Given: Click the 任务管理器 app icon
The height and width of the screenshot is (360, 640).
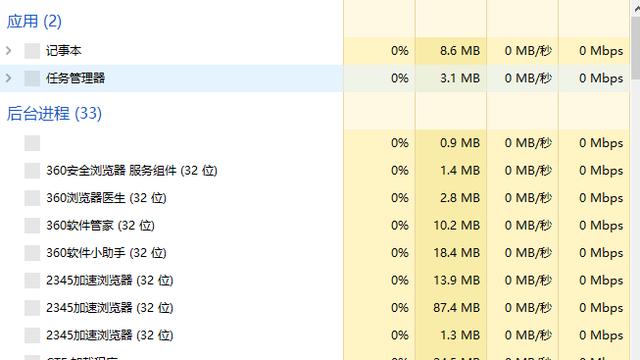Looking at the screenshot, I should (32, 78).
